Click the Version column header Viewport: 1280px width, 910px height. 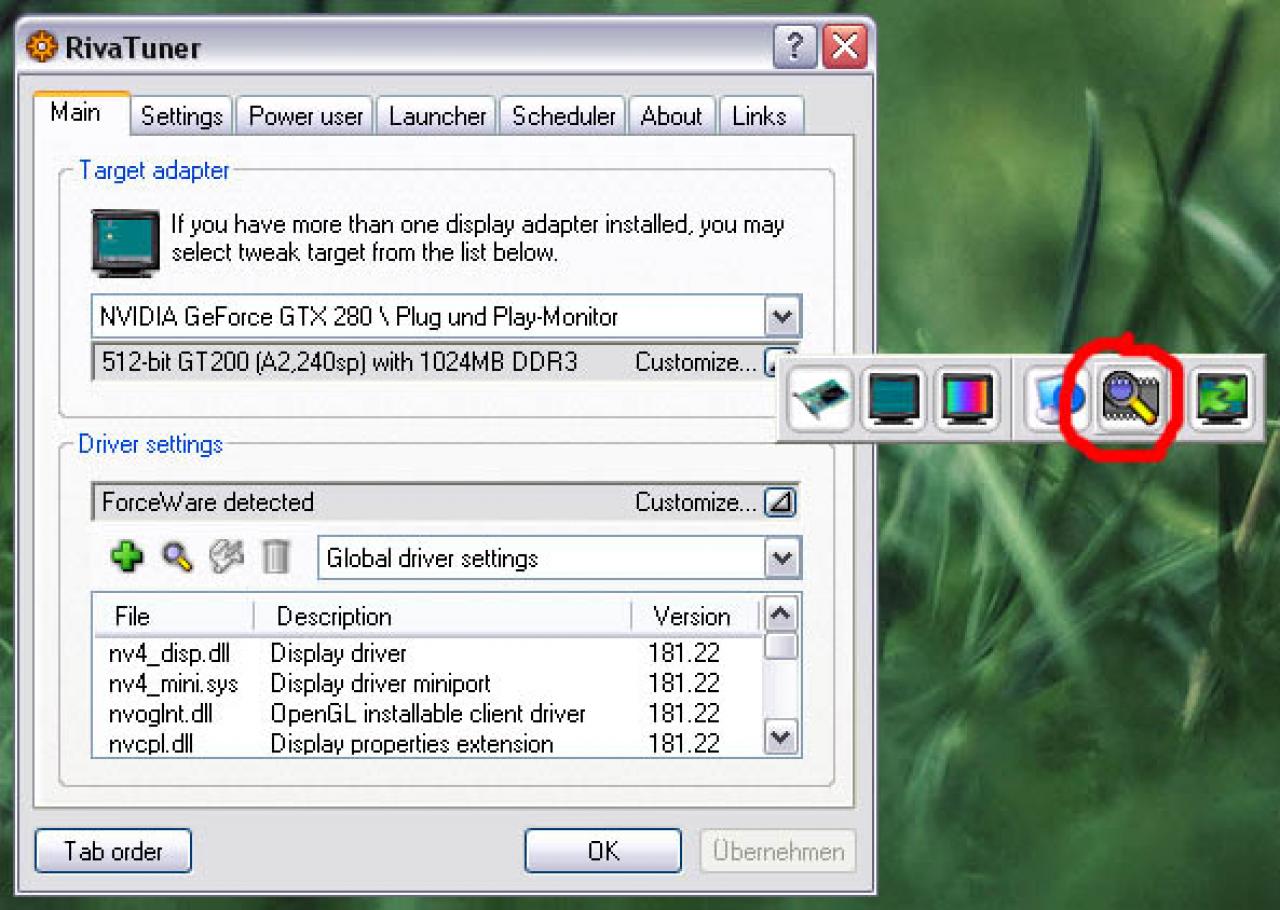(x=696, y=616)
